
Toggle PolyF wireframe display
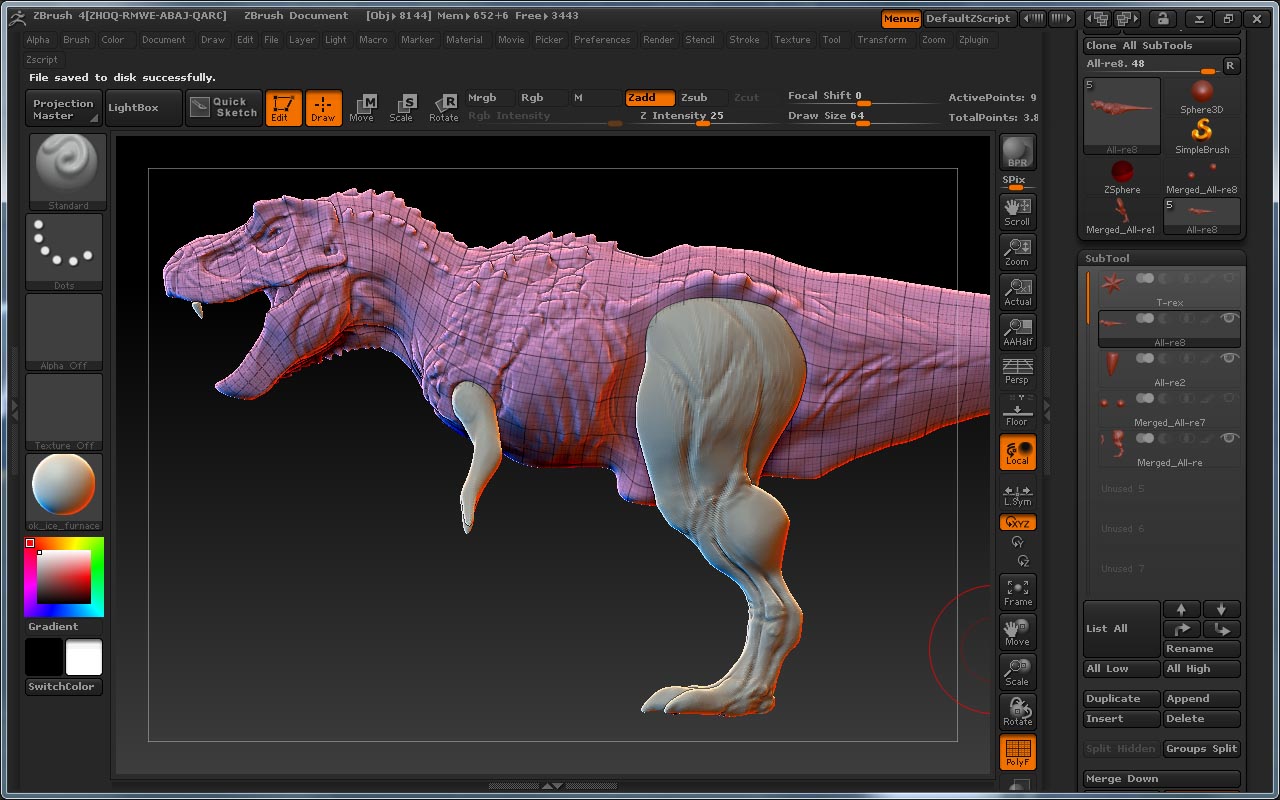pos(1017,752)
